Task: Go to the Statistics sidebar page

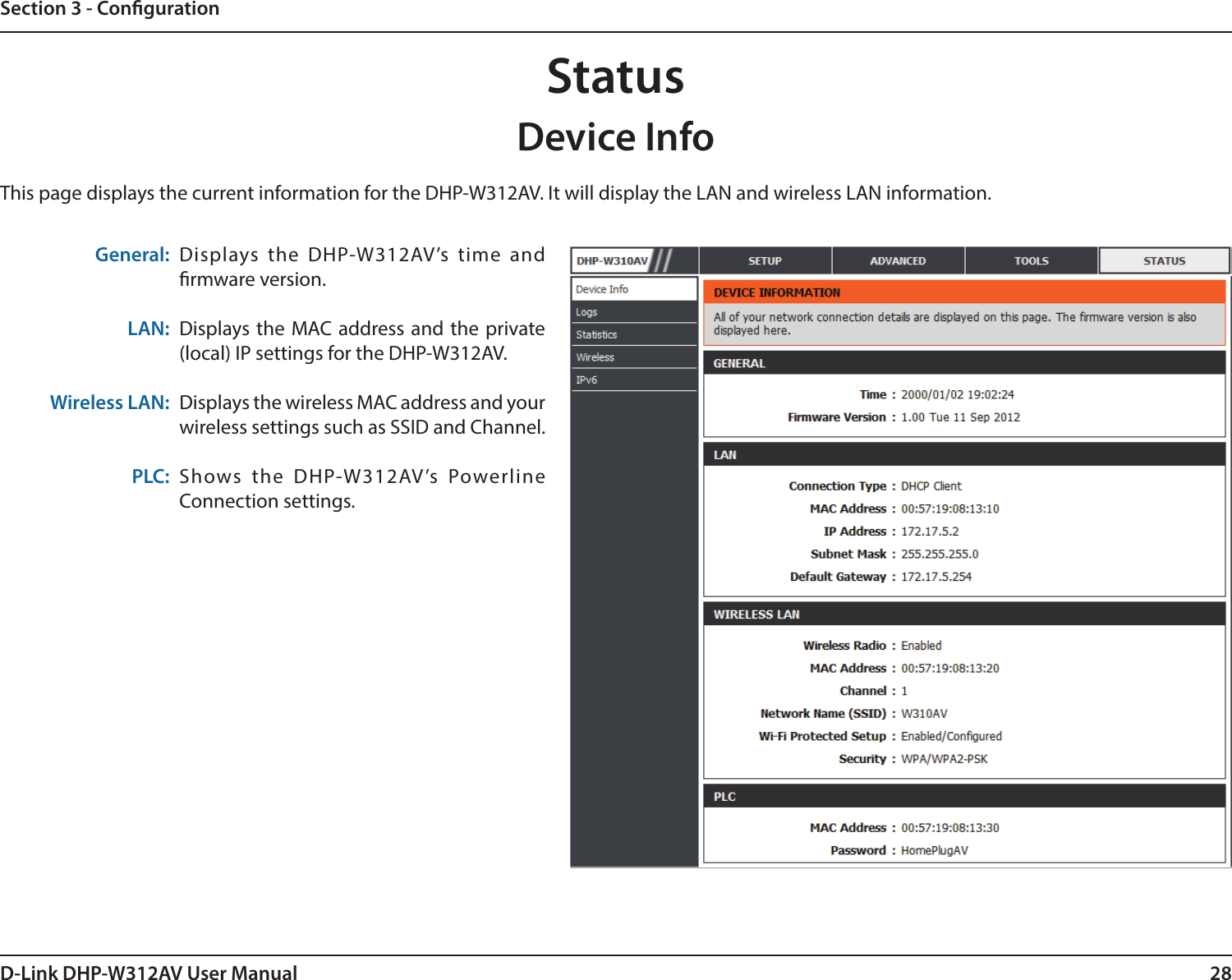Action: [634, 334]
